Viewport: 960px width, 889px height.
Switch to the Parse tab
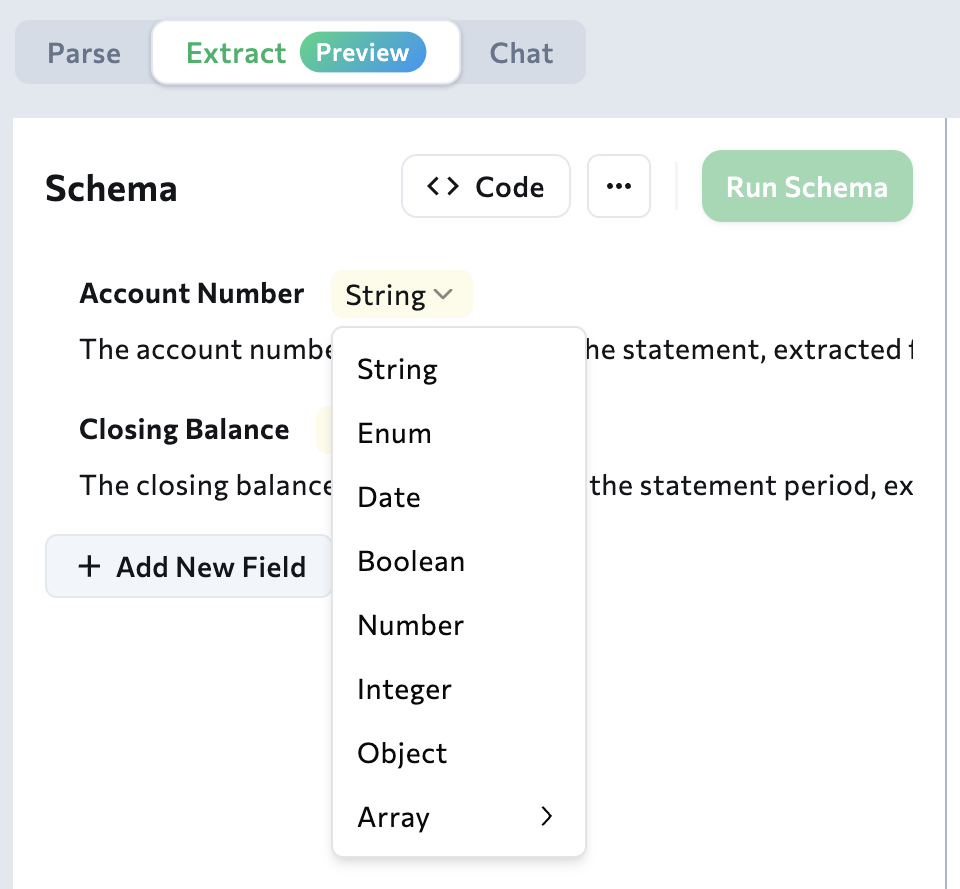[x=84, y=53]
